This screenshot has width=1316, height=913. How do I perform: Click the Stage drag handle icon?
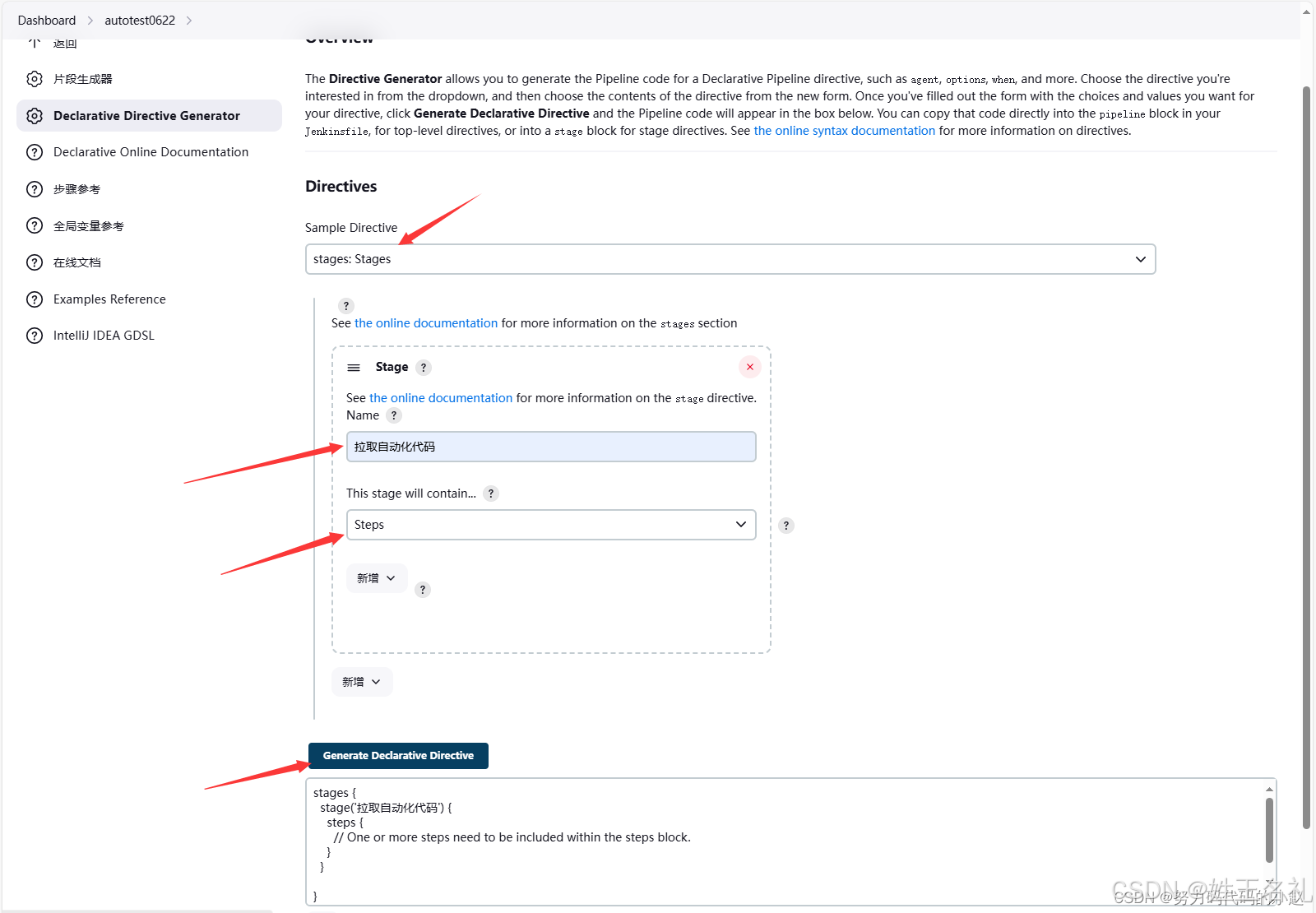click(354, 368)
